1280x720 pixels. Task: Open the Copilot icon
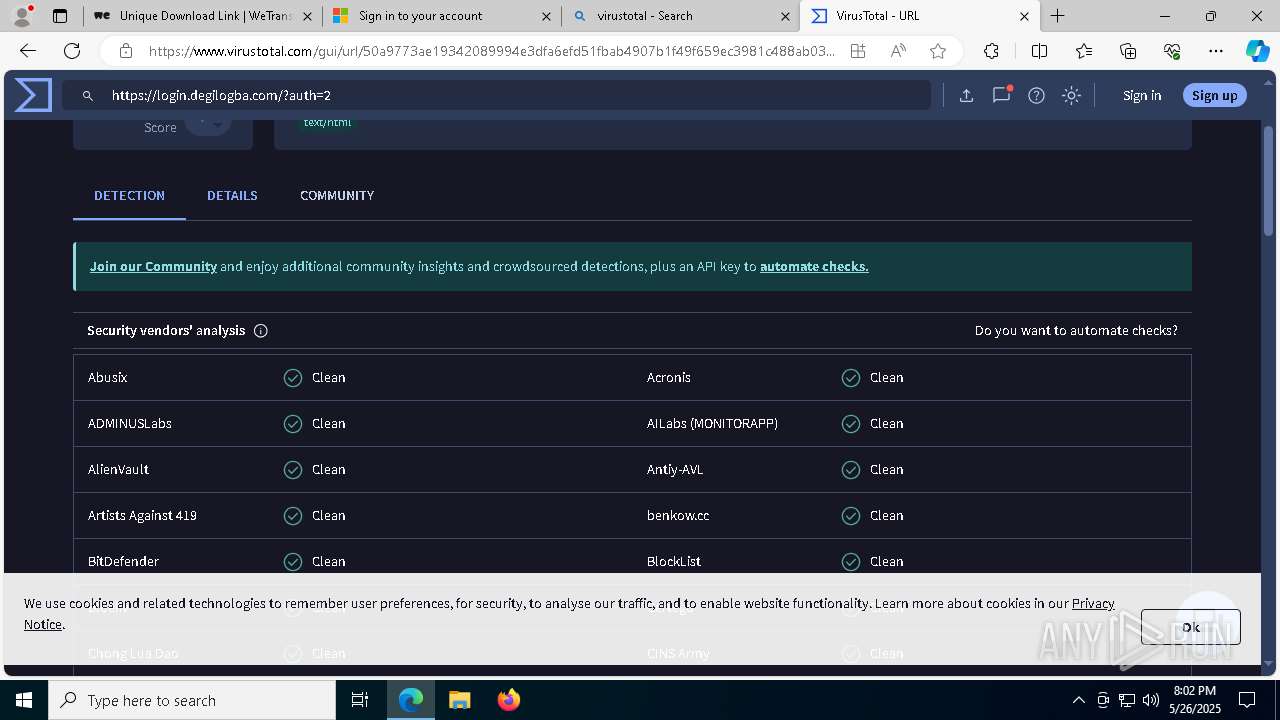coord(1257,51)
